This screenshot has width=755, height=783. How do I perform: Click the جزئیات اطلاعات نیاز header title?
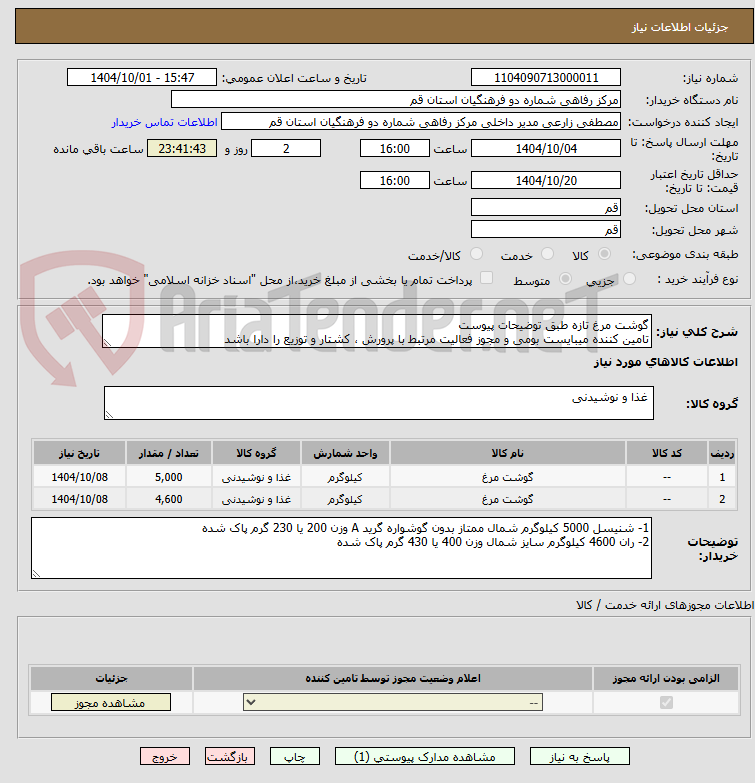pos(680,27)
